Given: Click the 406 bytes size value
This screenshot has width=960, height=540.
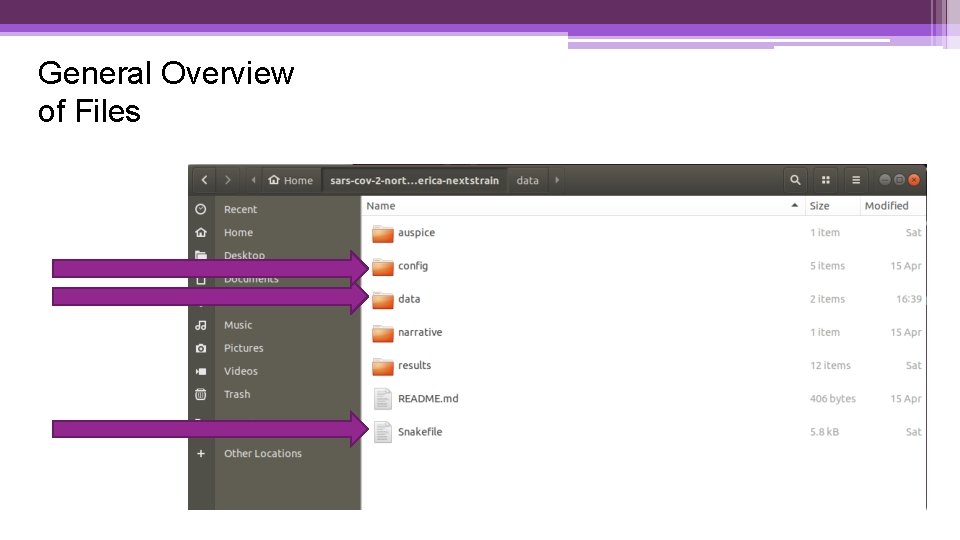Looking at the screenshot, I should pos(833,399).
